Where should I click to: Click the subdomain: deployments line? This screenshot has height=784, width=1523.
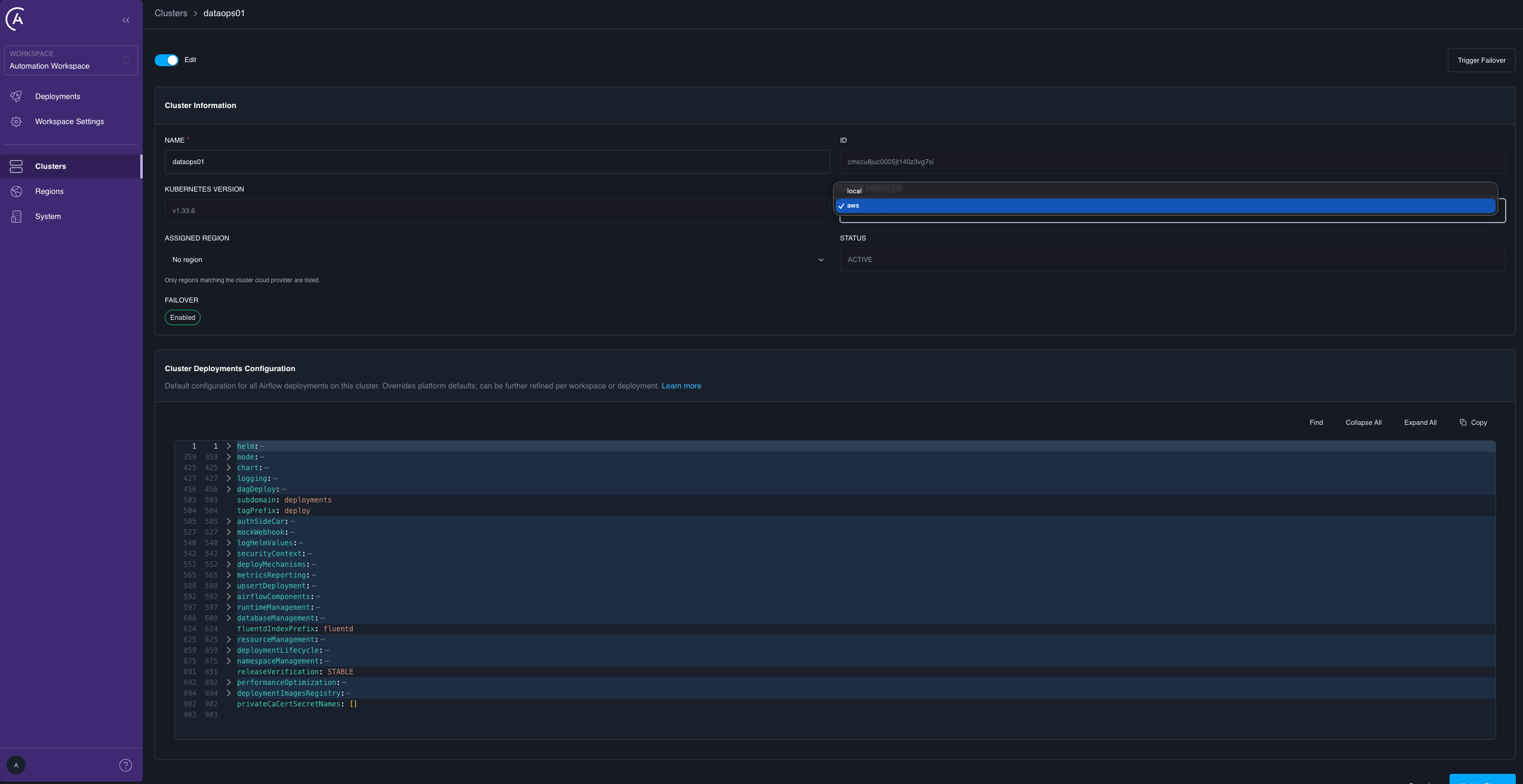pos(284,500)
